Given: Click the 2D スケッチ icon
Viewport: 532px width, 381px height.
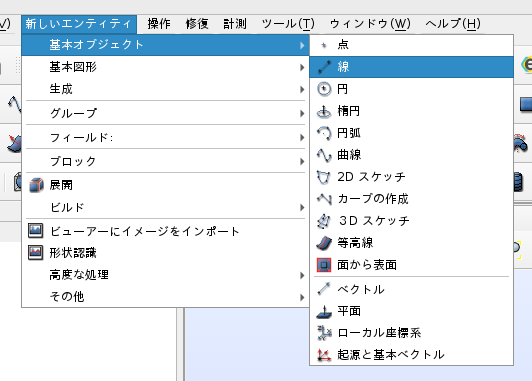Looking at the screenshot, I should click(323, 177).
